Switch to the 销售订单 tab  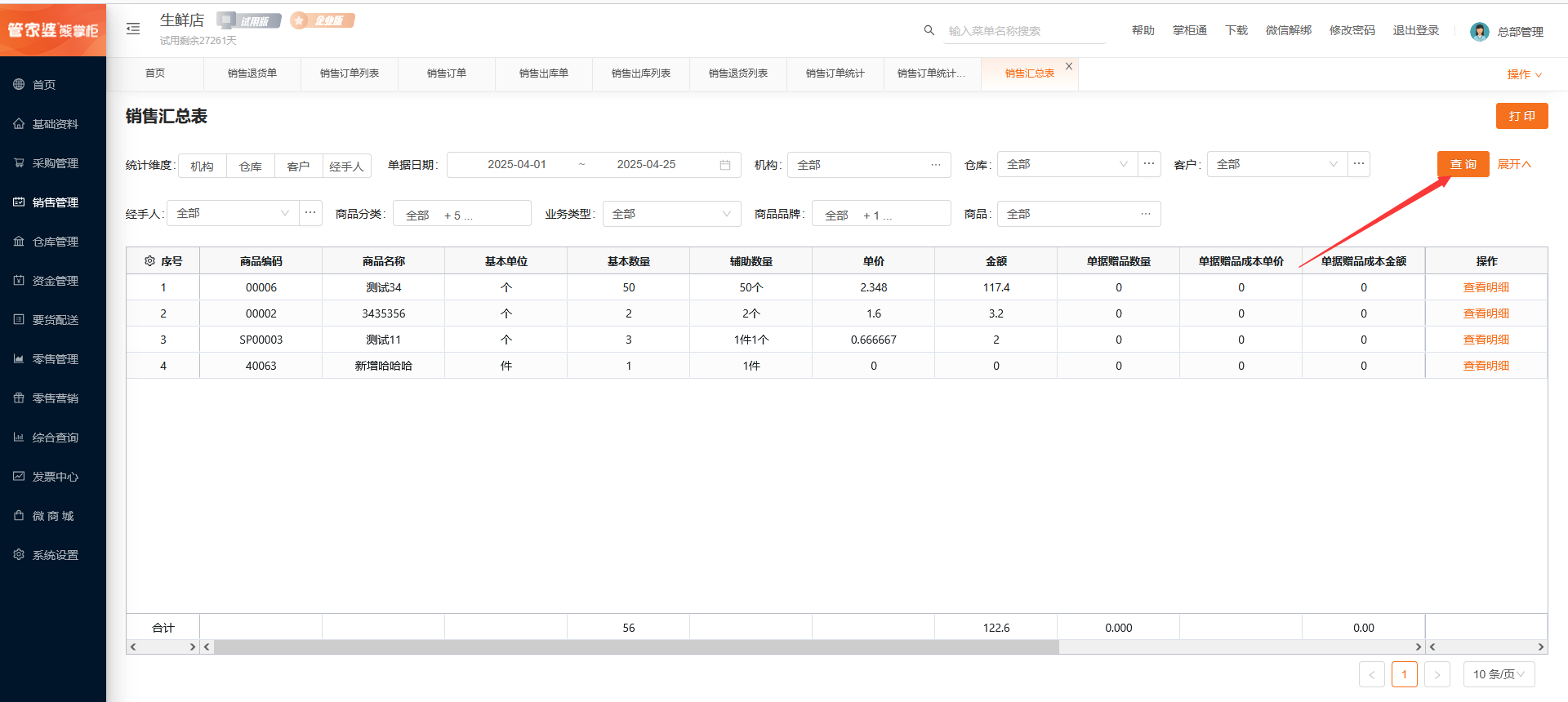click(447, 73)
